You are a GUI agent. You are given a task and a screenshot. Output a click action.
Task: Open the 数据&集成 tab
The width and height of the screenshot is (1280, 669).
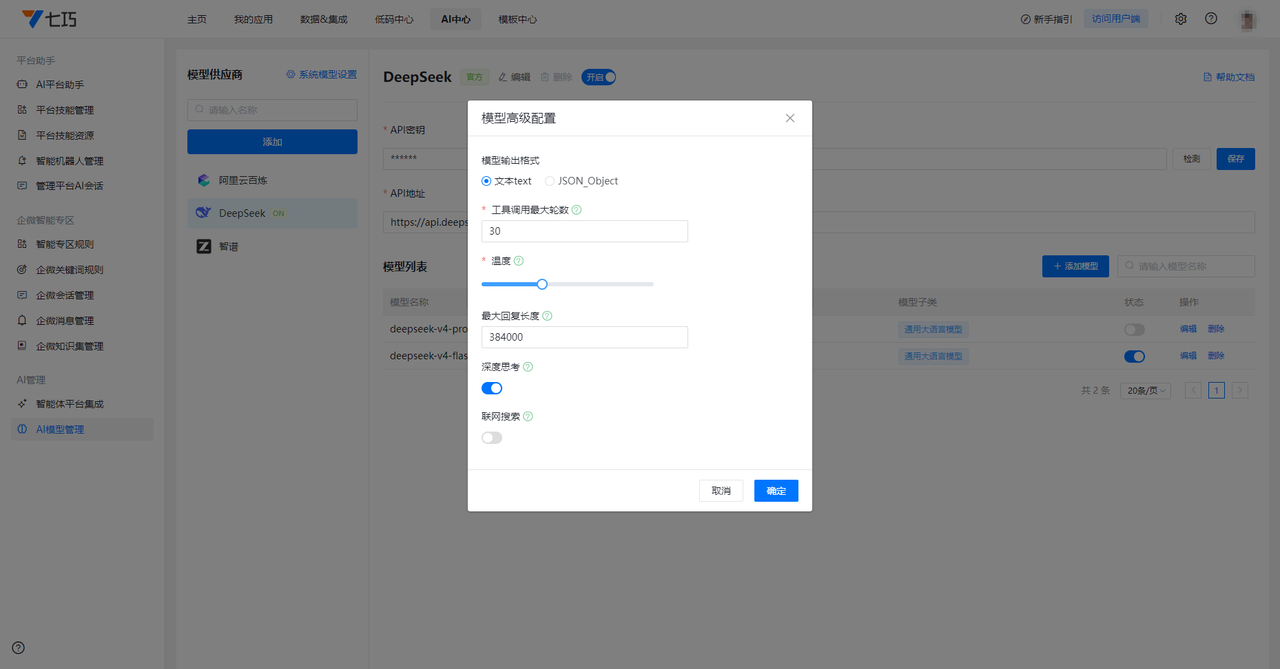pyautogui.click(x=324, y=19)
